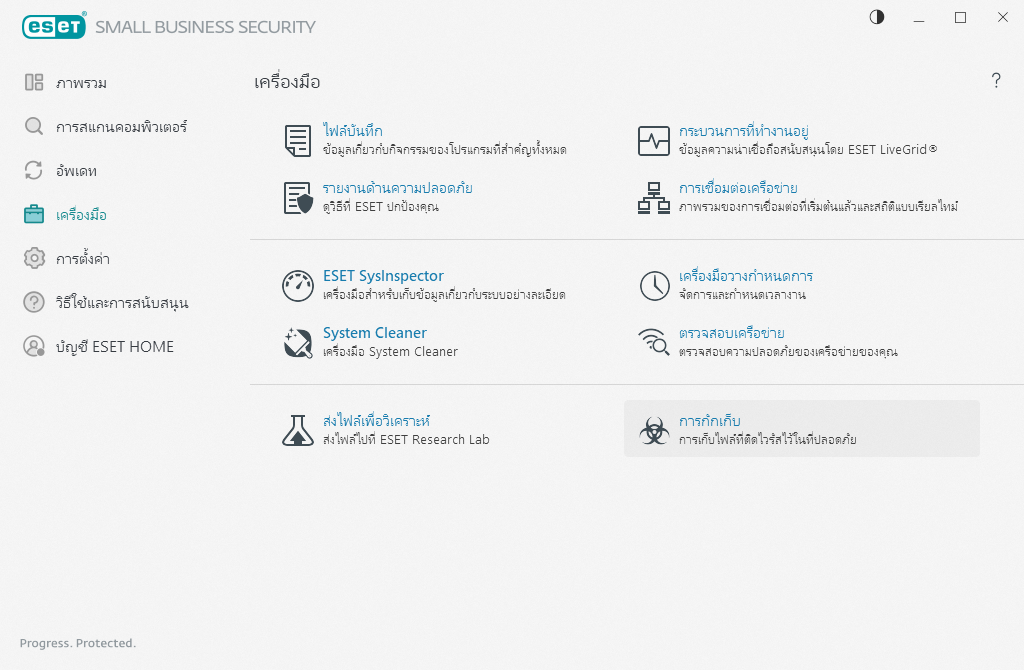Click the security report shield icon

(297, 198)
